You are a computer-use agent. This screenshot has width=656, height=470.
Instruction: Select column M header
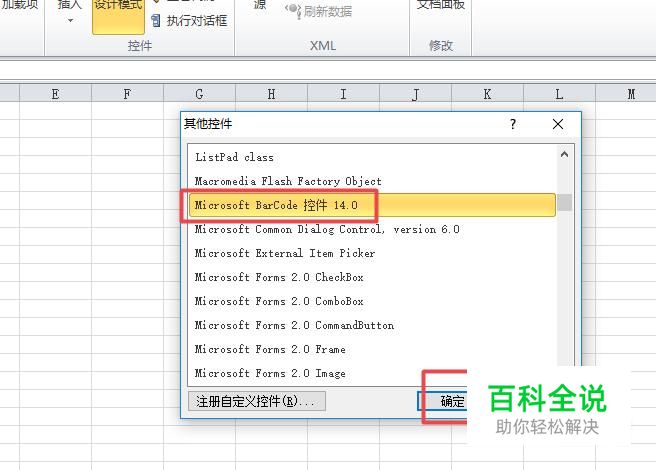pyautogui.click(x=626, y=94)
